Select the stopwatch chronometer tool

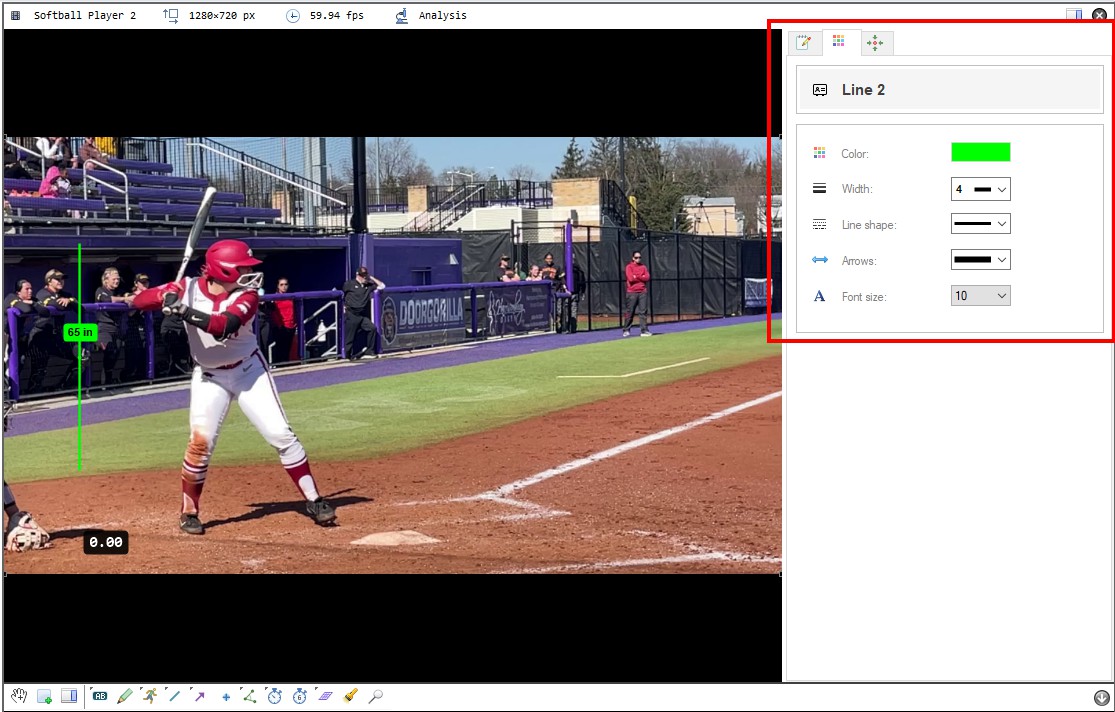tap(274, 696)
